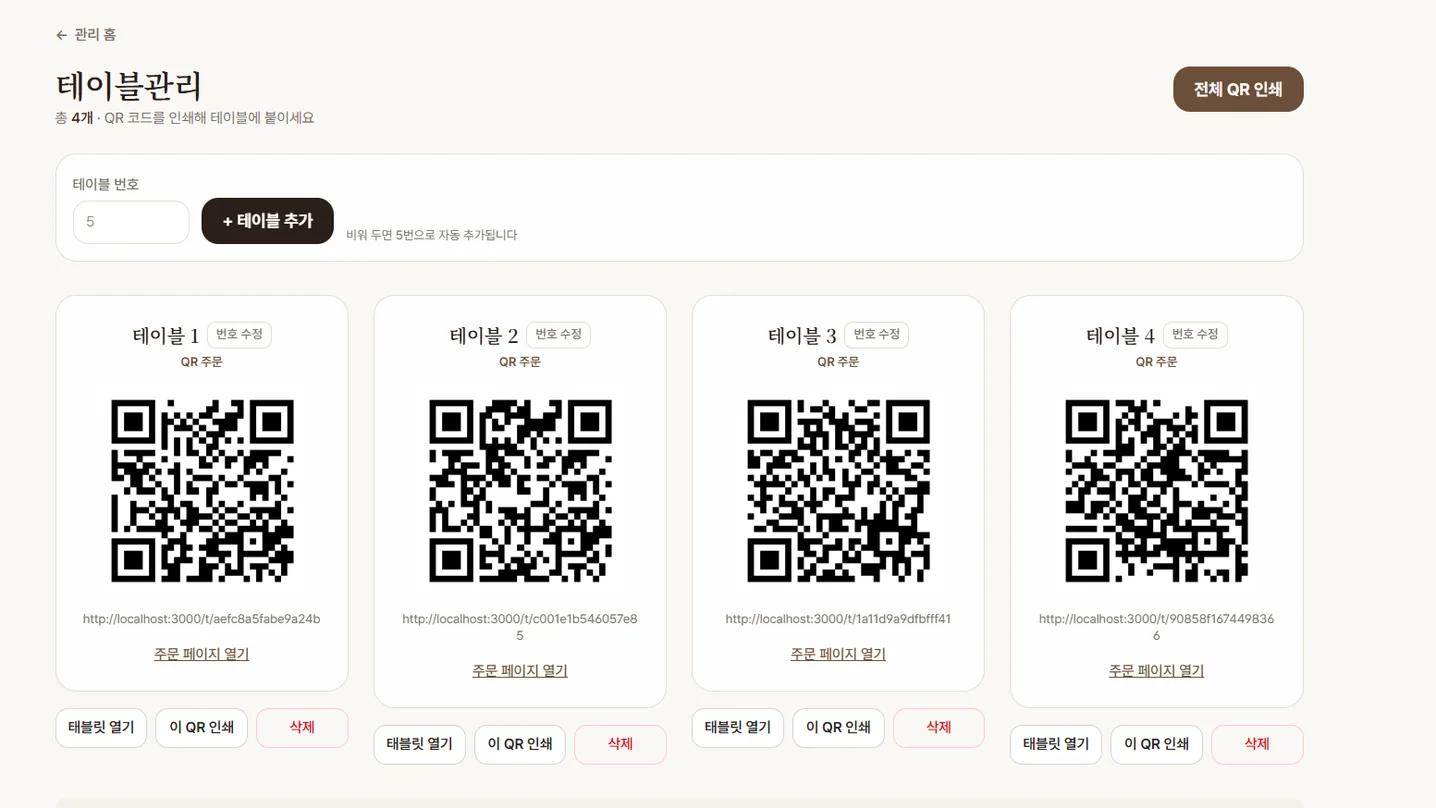The image size is (1436, 808).
Task: Click hint text '비워 두면 5번으로 자동 추가됩니다'
Action: pyautogui.click(x=432, y=235)
